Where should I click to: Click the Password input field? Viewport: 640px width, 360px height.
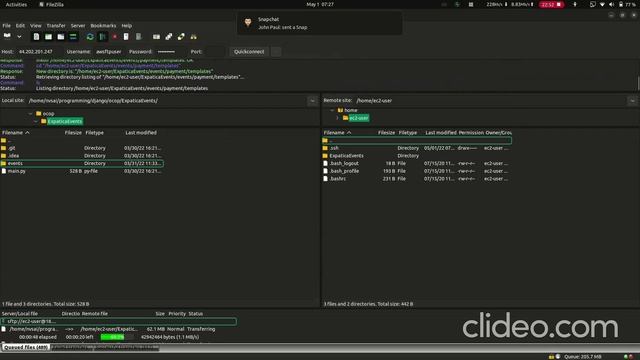pos(171,52)
